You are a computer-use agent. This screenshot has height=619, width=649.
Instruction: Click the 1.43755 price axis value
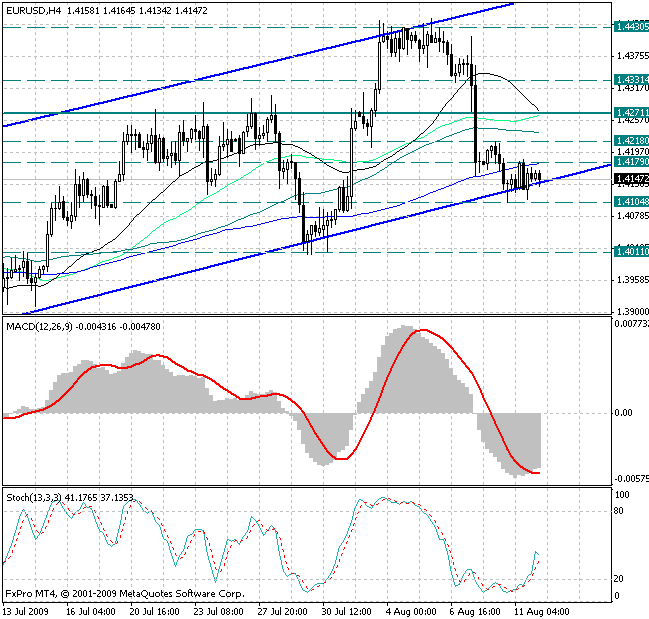coord(632,56)
